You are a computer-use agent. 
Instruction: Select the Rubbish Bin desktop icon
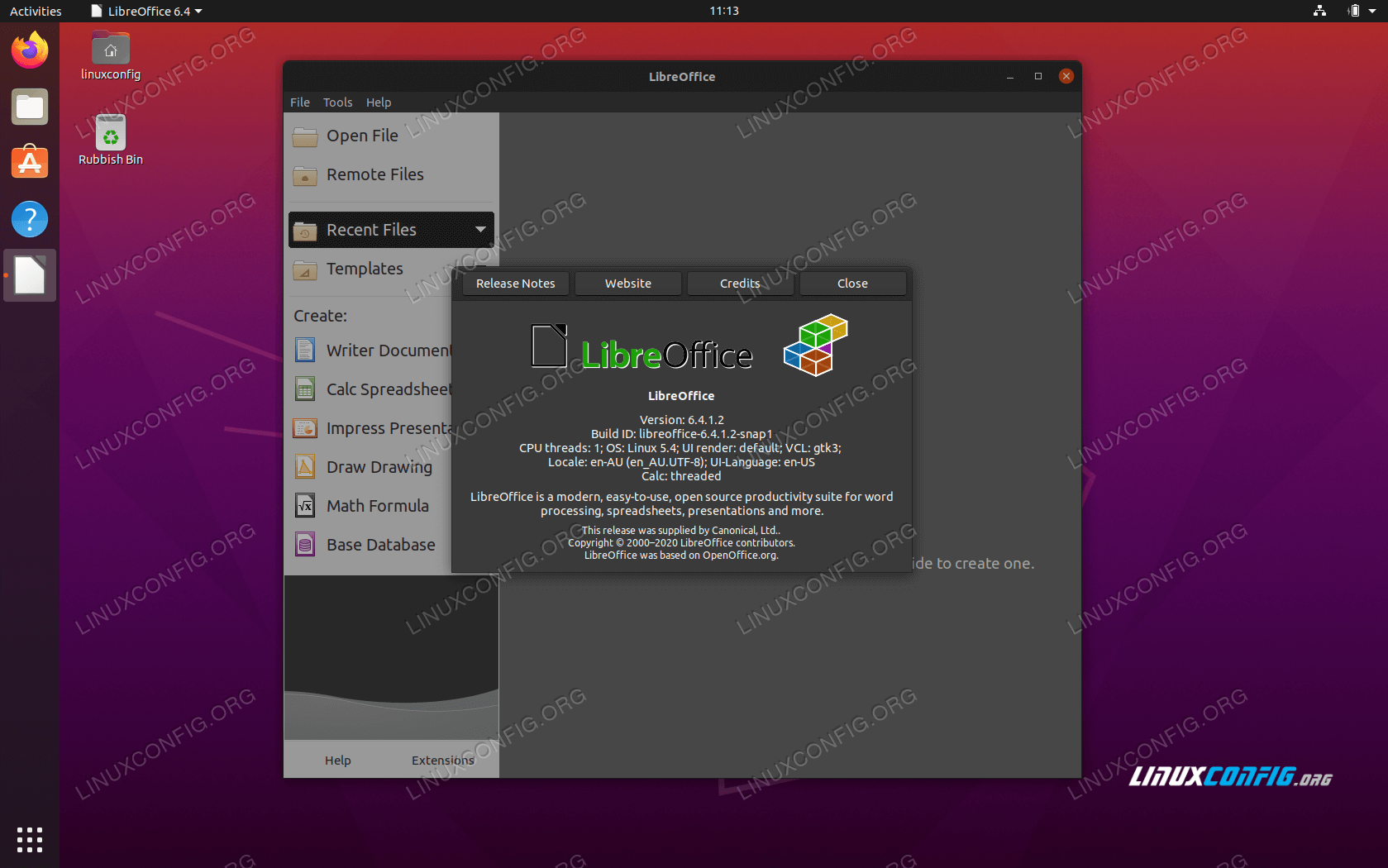pos(111,141)
